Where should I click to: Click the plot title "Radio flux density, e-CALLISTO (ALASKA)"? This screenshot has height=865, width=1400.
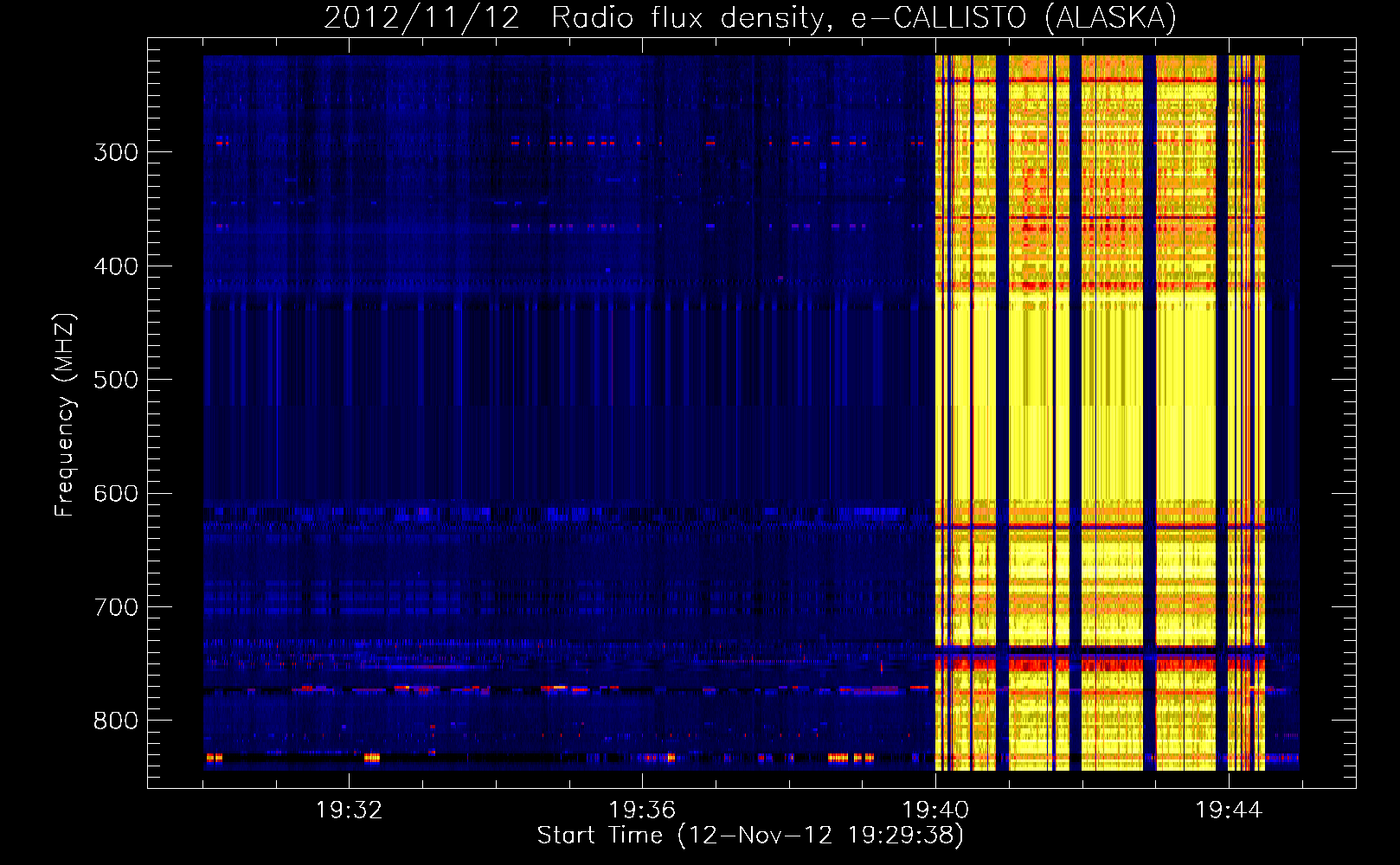coord(864,18)
